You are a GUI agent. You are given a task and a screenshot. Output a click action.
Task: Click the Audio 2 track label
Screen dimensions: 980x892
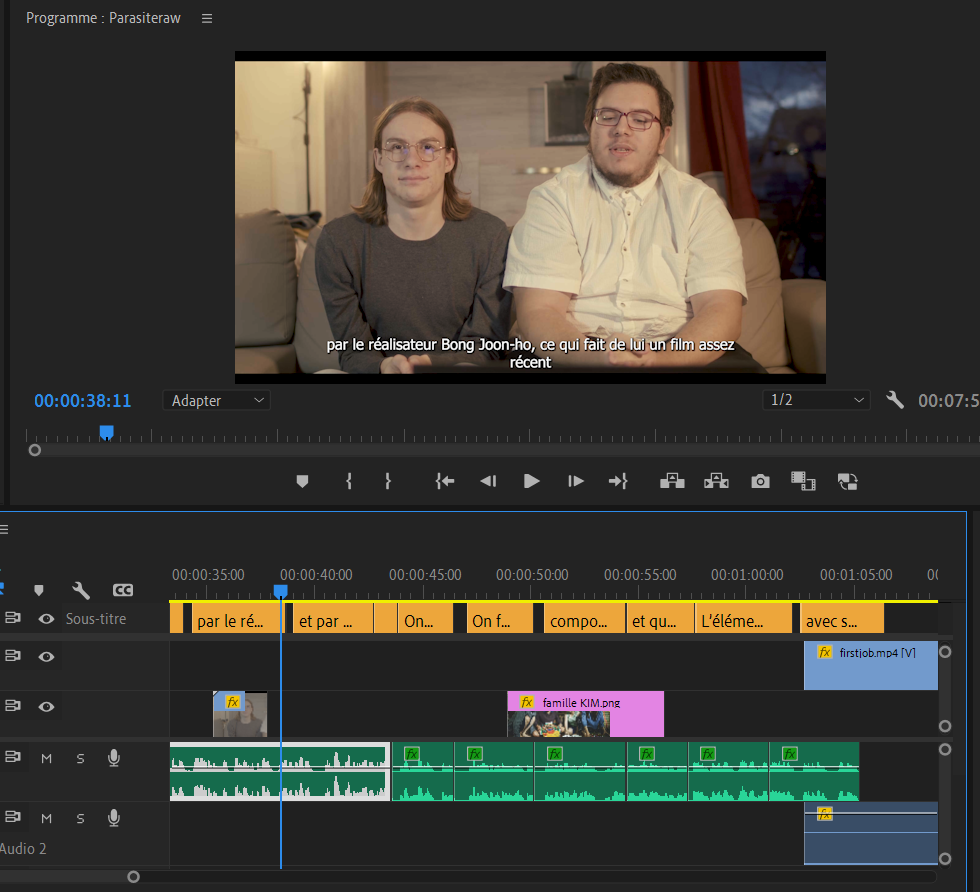[x=23, y=848]
